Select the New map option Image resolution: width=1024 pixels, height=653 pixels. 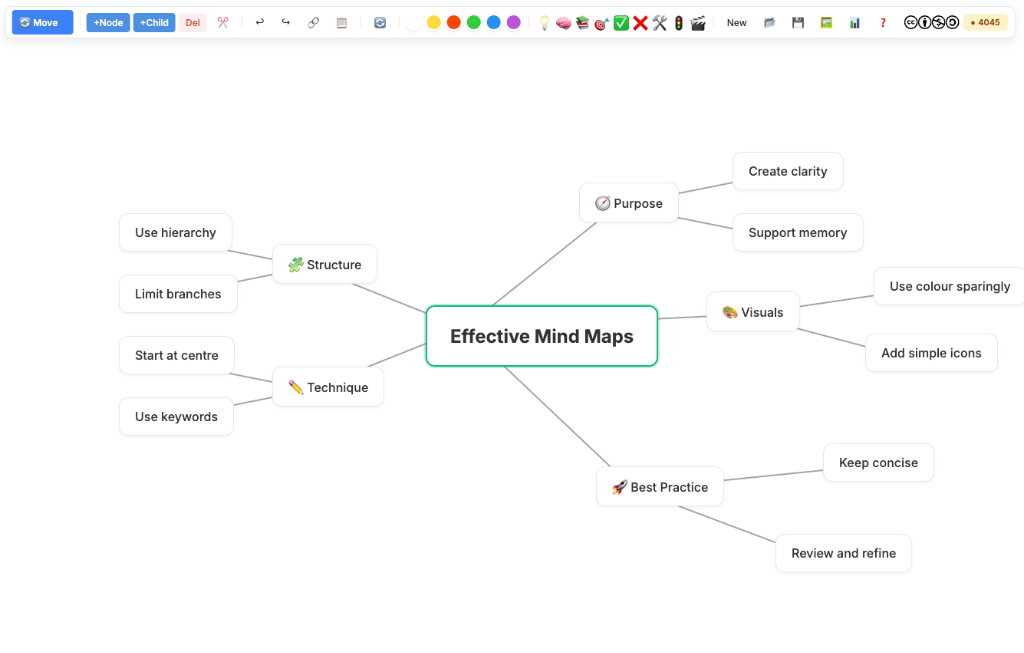tap(737, 21)
